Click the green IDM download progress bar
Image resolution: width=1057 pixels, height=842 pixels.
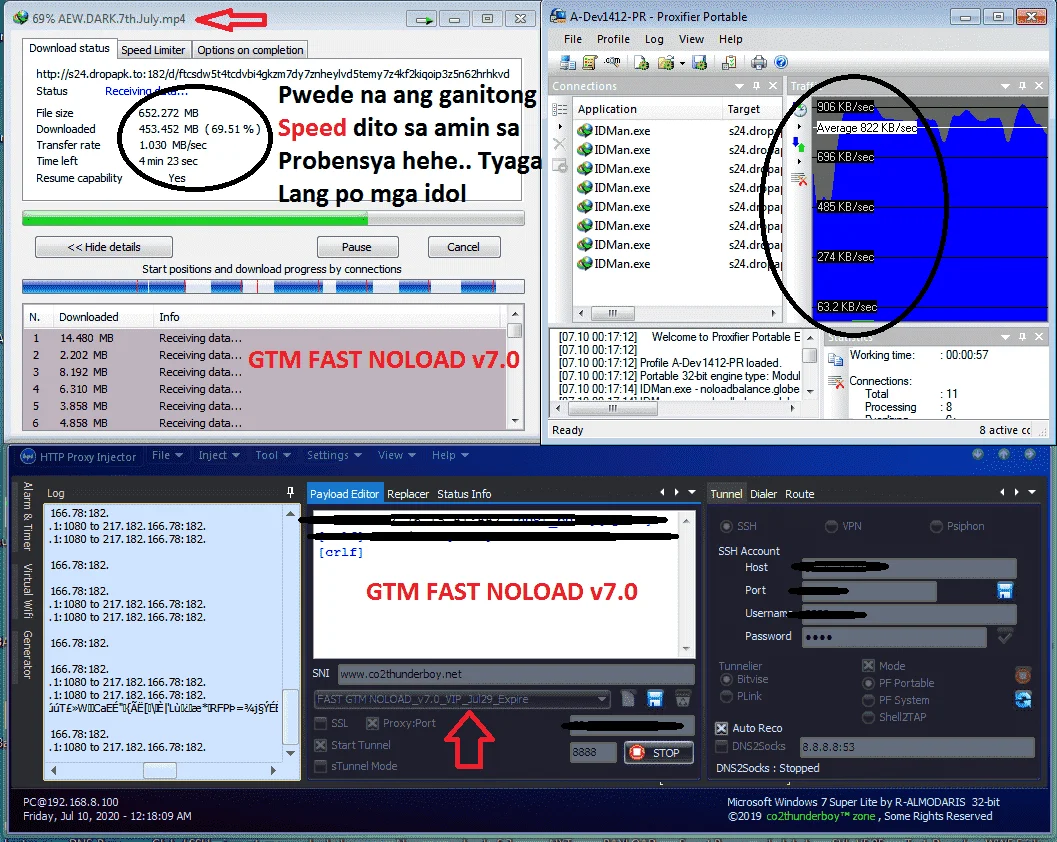click(273, 218)
